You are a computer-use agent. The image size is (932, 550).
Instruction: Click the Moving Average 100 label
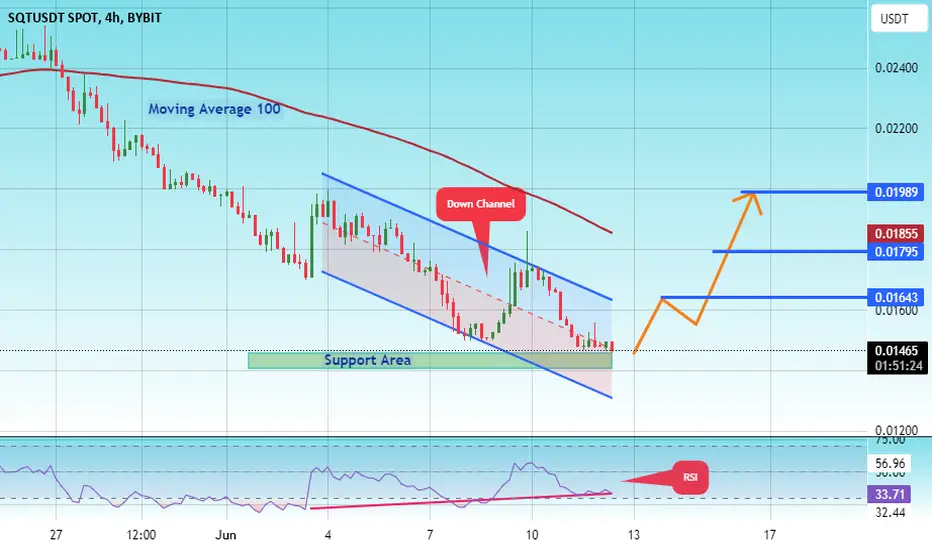coord(214,109)
